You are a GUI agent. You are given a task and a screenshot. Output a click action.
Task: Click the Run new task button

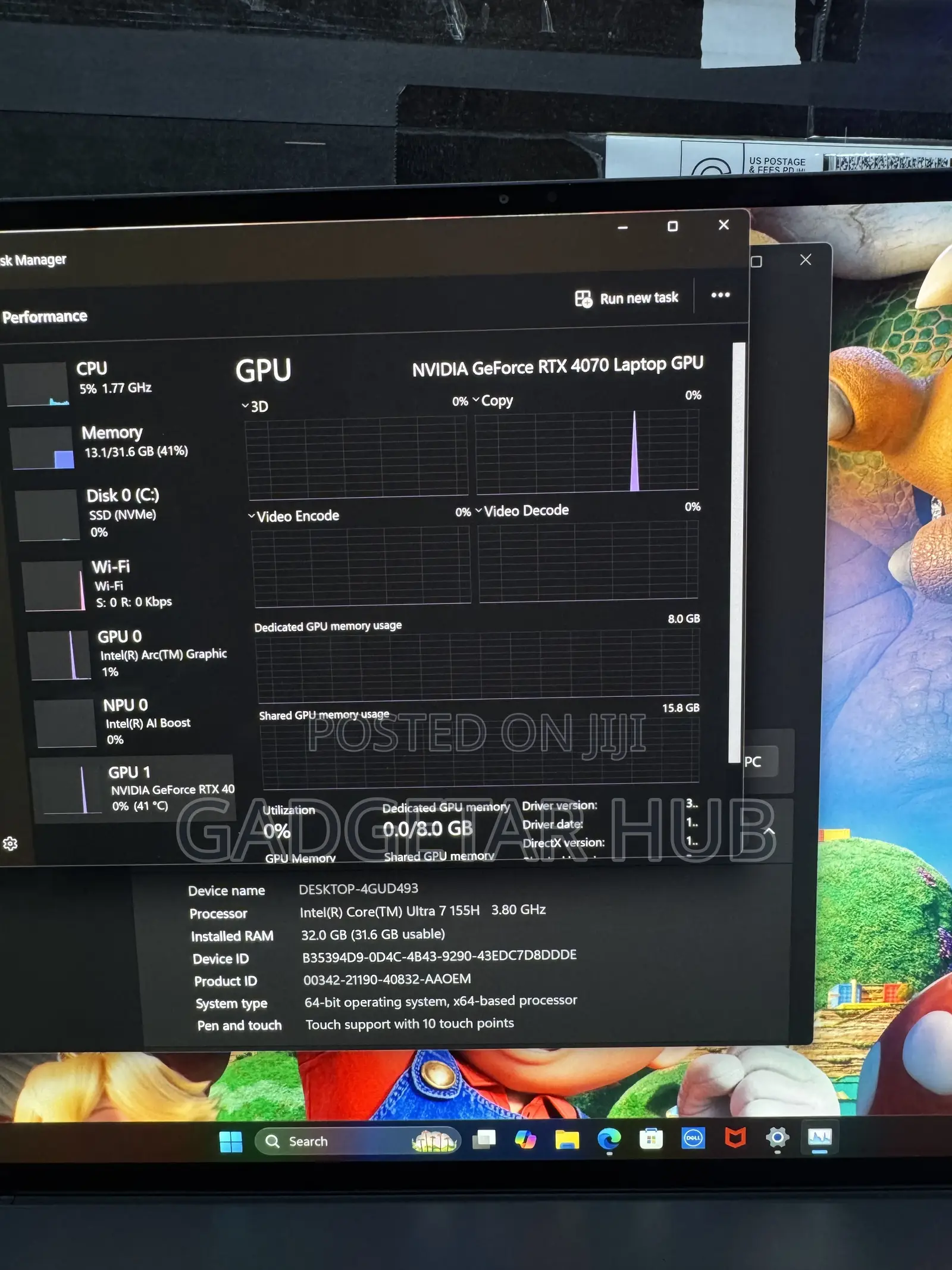tap(627, 298)
